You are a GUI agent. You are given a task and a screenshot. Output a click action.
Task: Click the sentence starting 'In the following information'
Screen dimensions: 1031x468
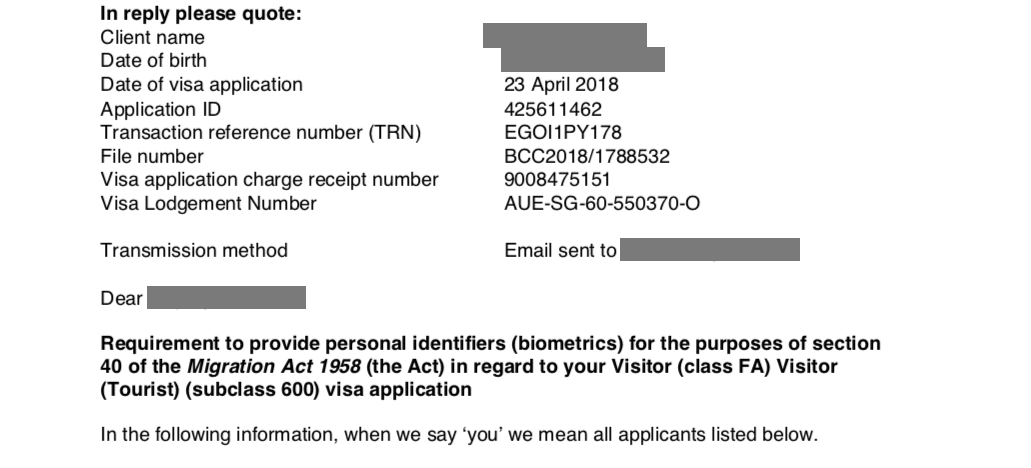(x=459, y=434)
